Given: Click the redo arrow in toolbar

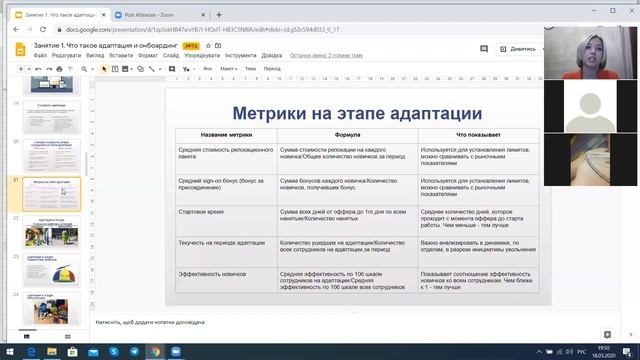Looking at the screenshot, I should click(x=49, y=69).
